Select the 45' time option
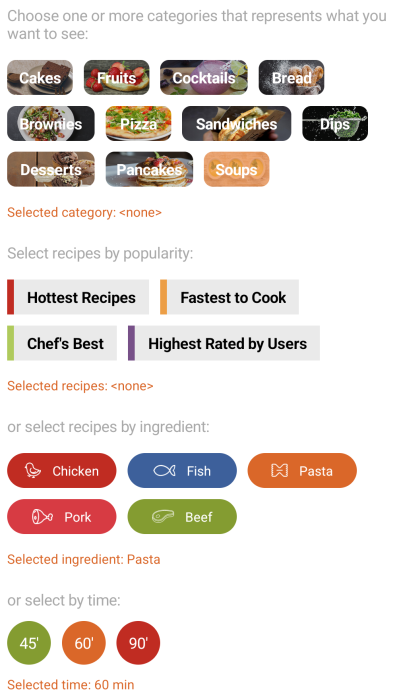The height and width of the screenshot is (700, 399). [x=29, y=643]
